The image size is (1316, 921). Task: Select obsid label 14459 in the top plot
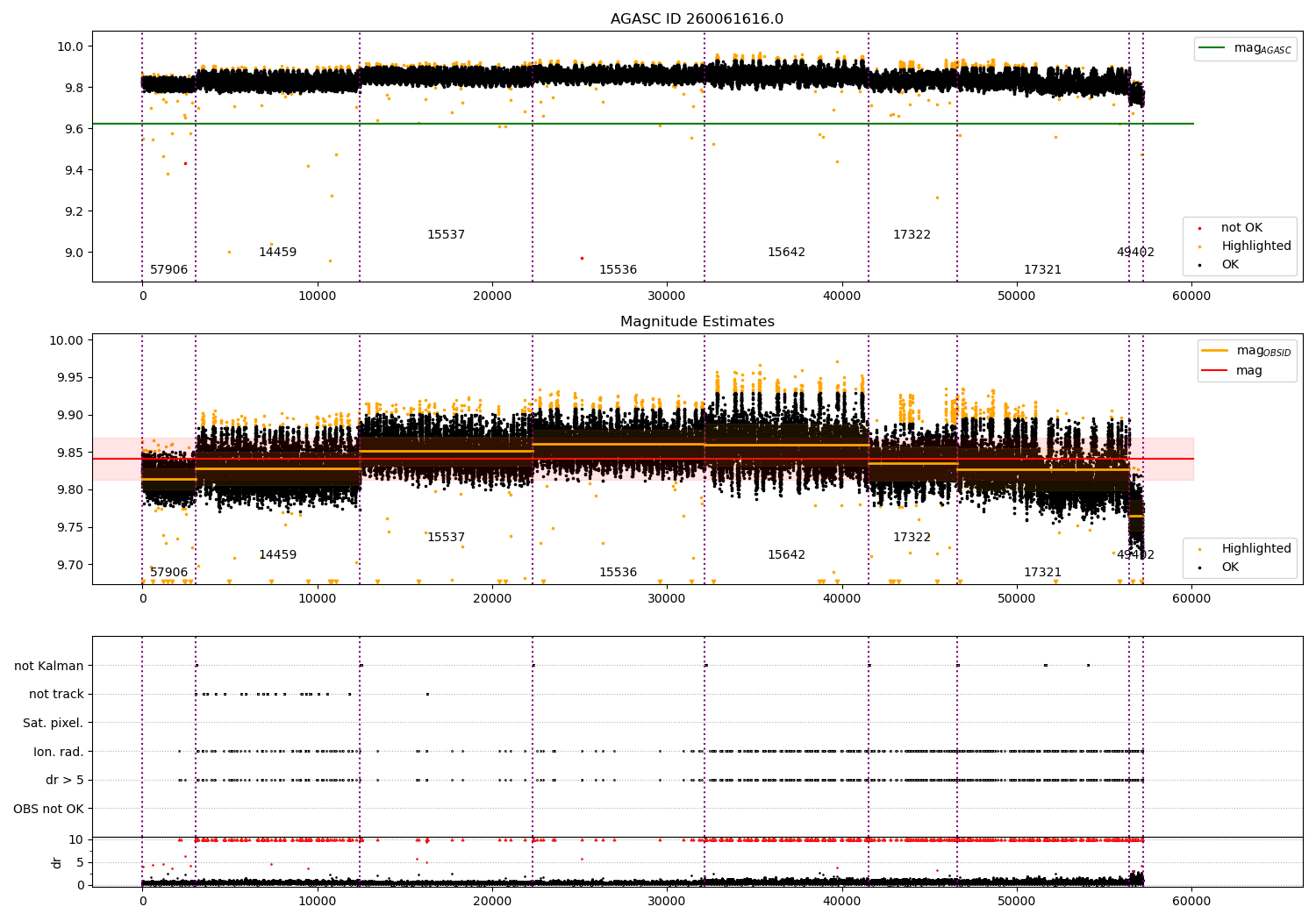(x=277, y=253)
